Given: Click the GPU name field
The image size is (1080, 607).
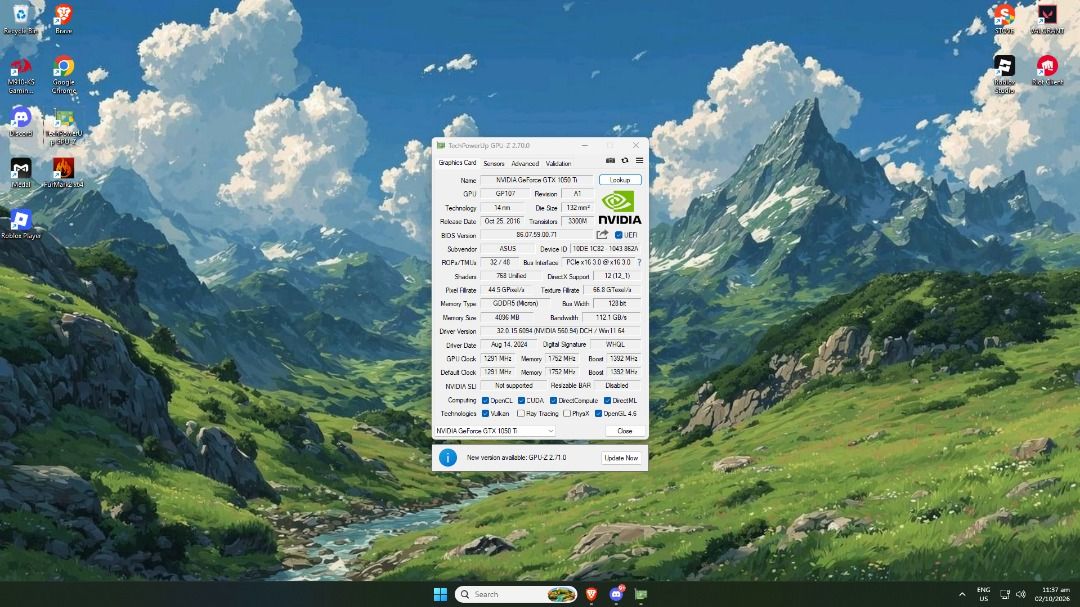Looking at the screenshot, I should [537, 180].
